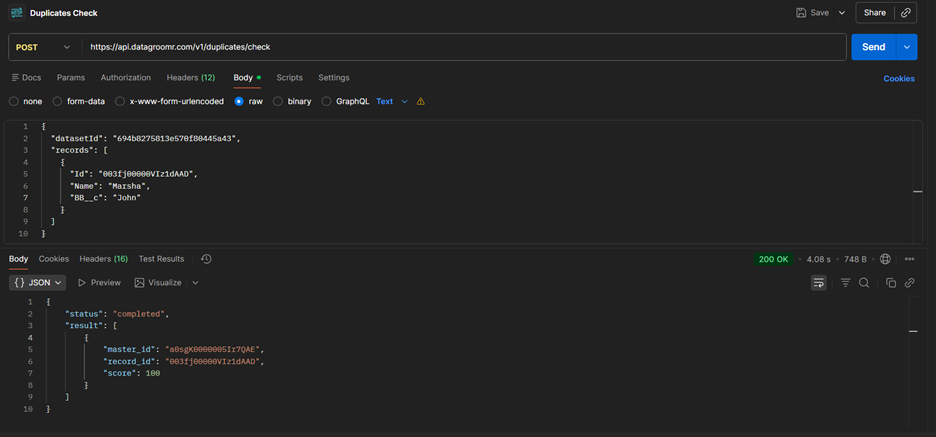
Task: Click the blue Send button
Action: point(874,47)
